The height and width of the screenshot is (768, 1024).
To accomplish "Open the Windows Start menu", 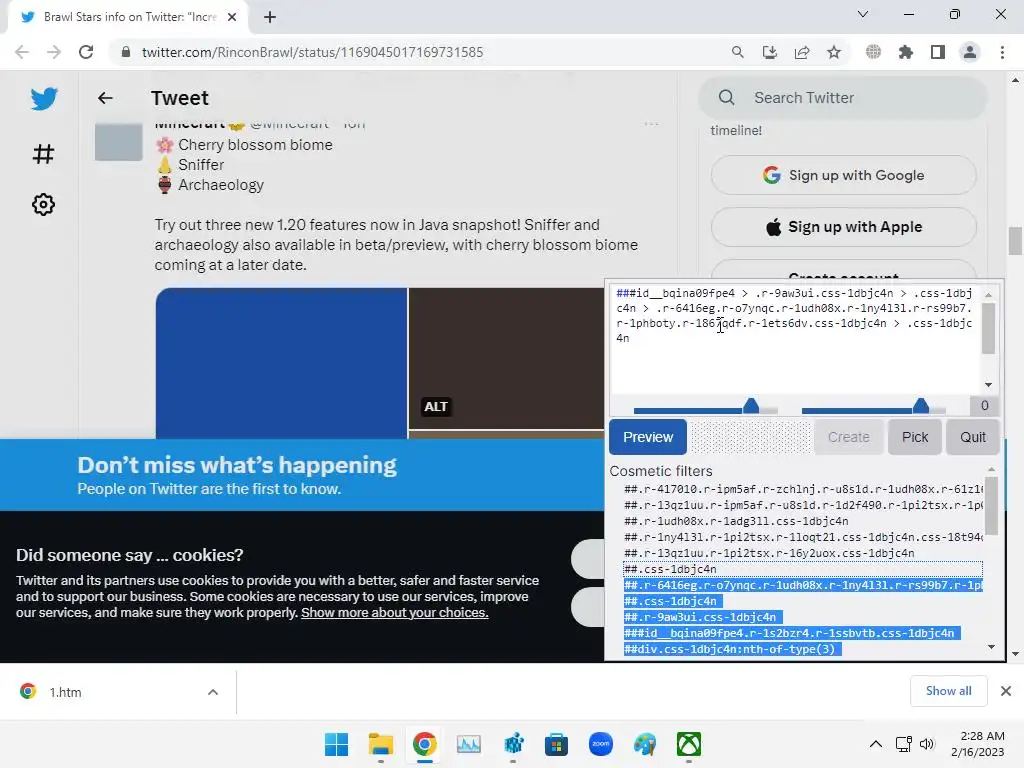I will point(336,744).
